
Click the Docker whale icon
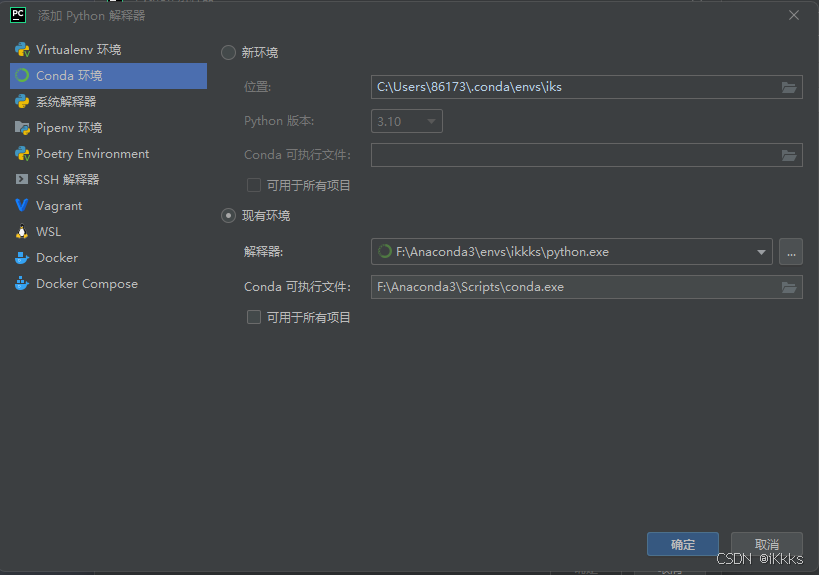pyautogui.click(x=22, y=257)
